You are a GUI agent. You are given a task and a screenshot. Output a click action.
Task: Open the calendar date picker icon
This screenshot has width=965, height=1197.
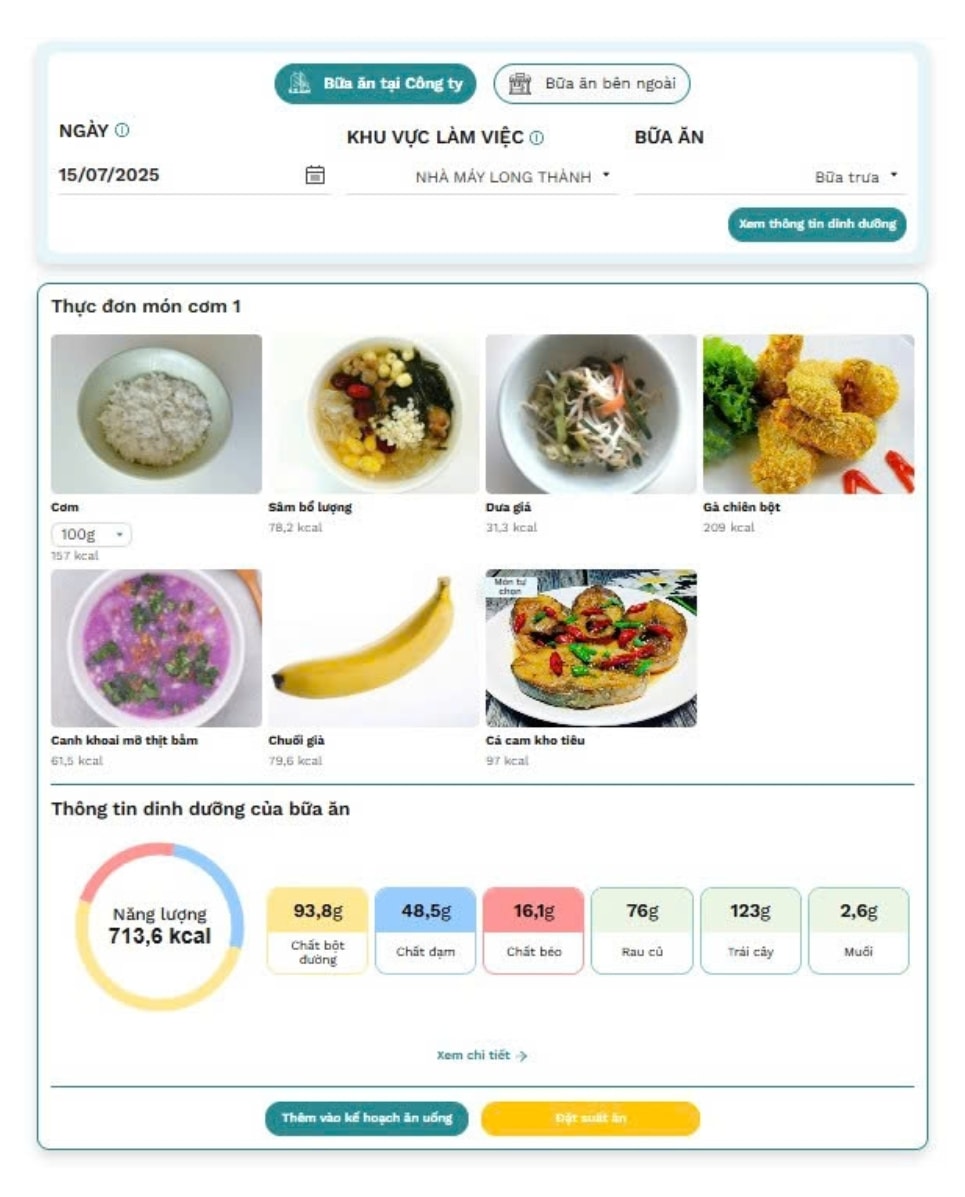(315, 175)
